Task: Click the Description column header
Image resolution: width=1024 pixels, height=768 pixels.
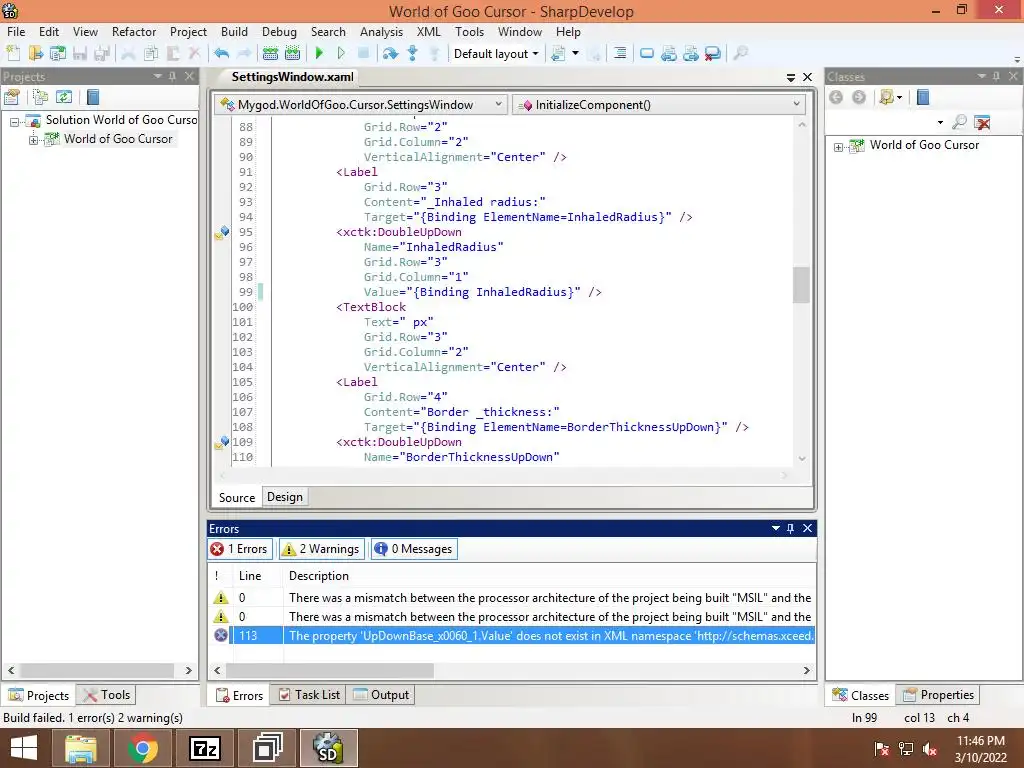Action: 319,576
